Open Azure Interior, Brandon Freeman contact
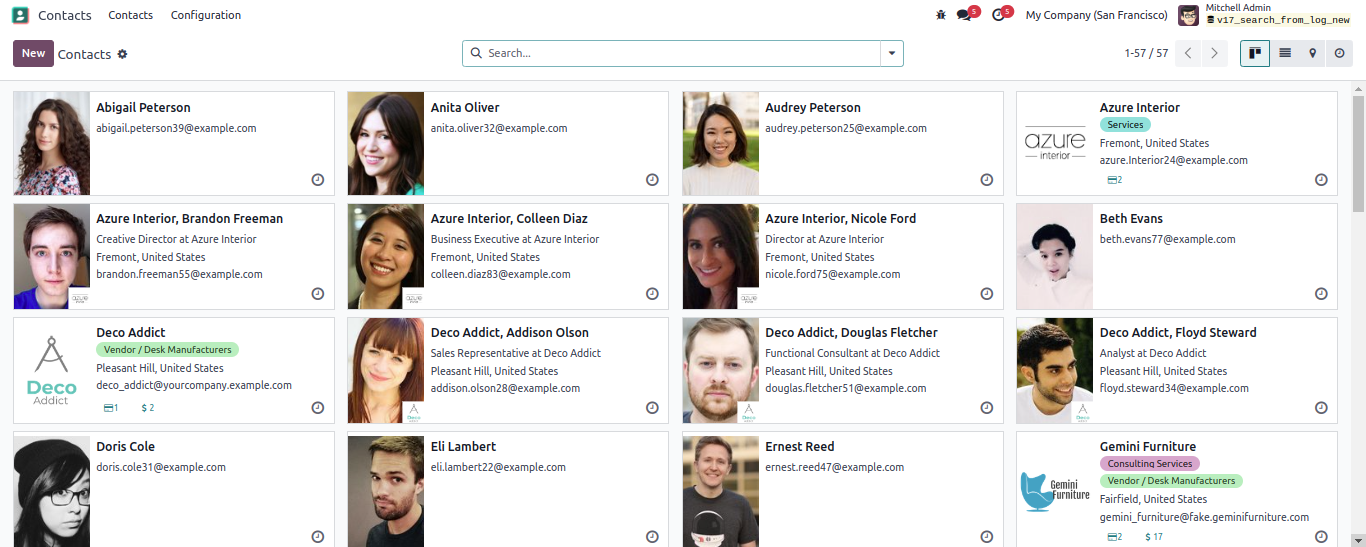1366x547 pixels. click(190, 218)
